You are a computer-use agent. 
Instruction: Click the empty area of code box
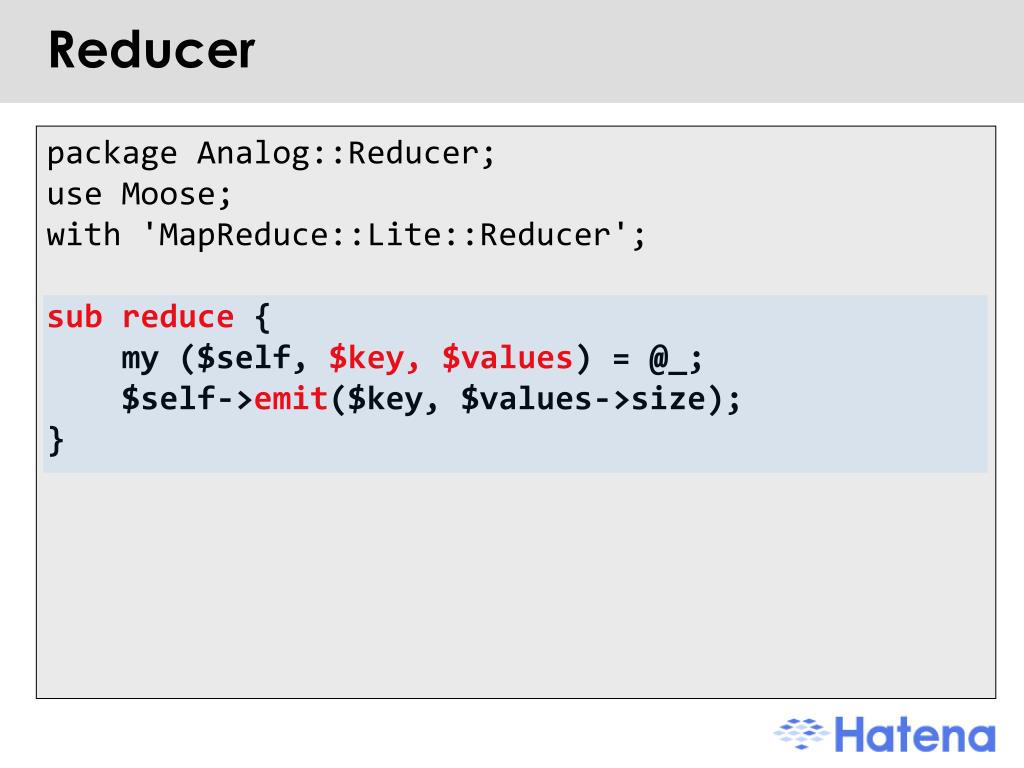point(516,584)
